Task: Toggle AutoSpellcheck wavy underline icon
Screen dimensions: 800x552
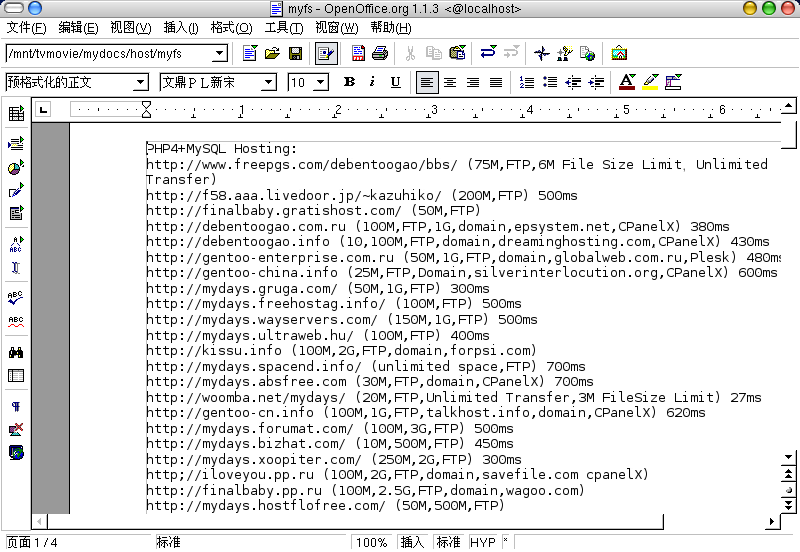Action: (x=16, y=321)
